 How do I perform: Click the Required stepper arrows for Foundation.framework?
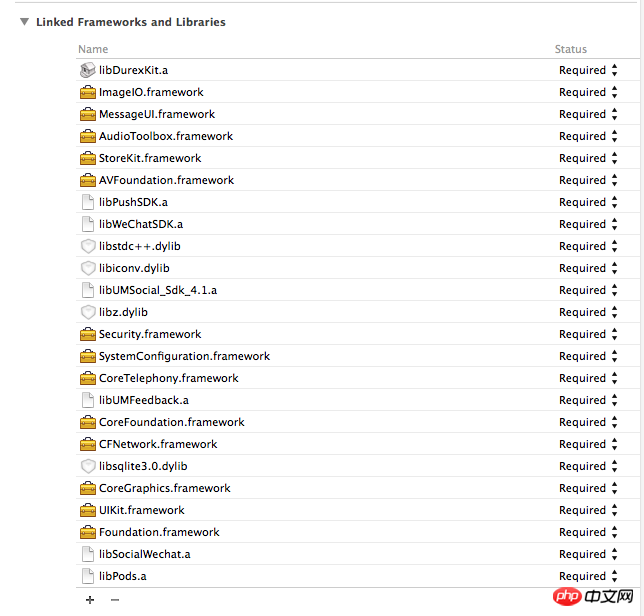[x=614, y=532]
